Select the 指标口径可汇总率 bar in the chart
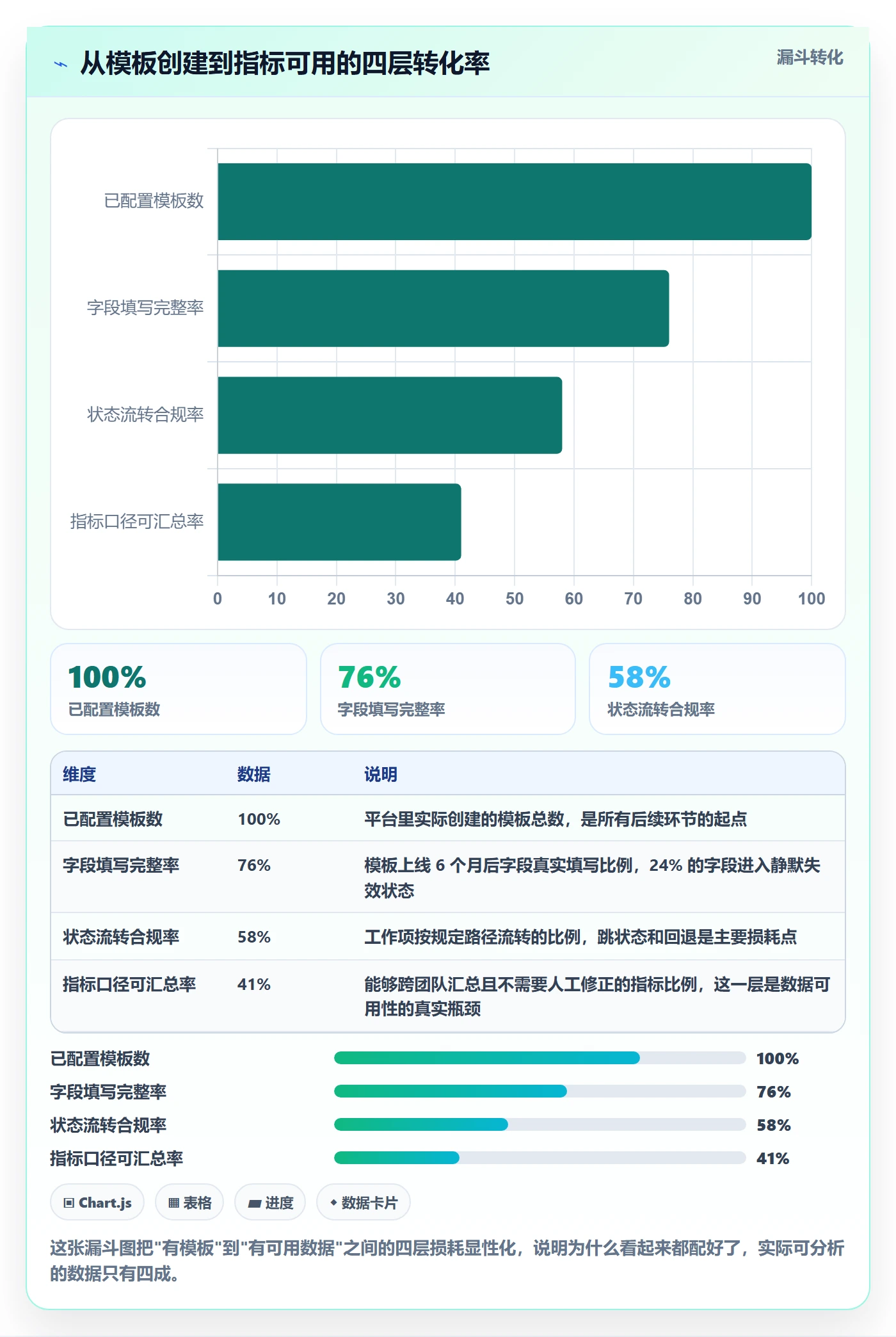This screenshot has width=896, height=1337. (x=339, y=522)
